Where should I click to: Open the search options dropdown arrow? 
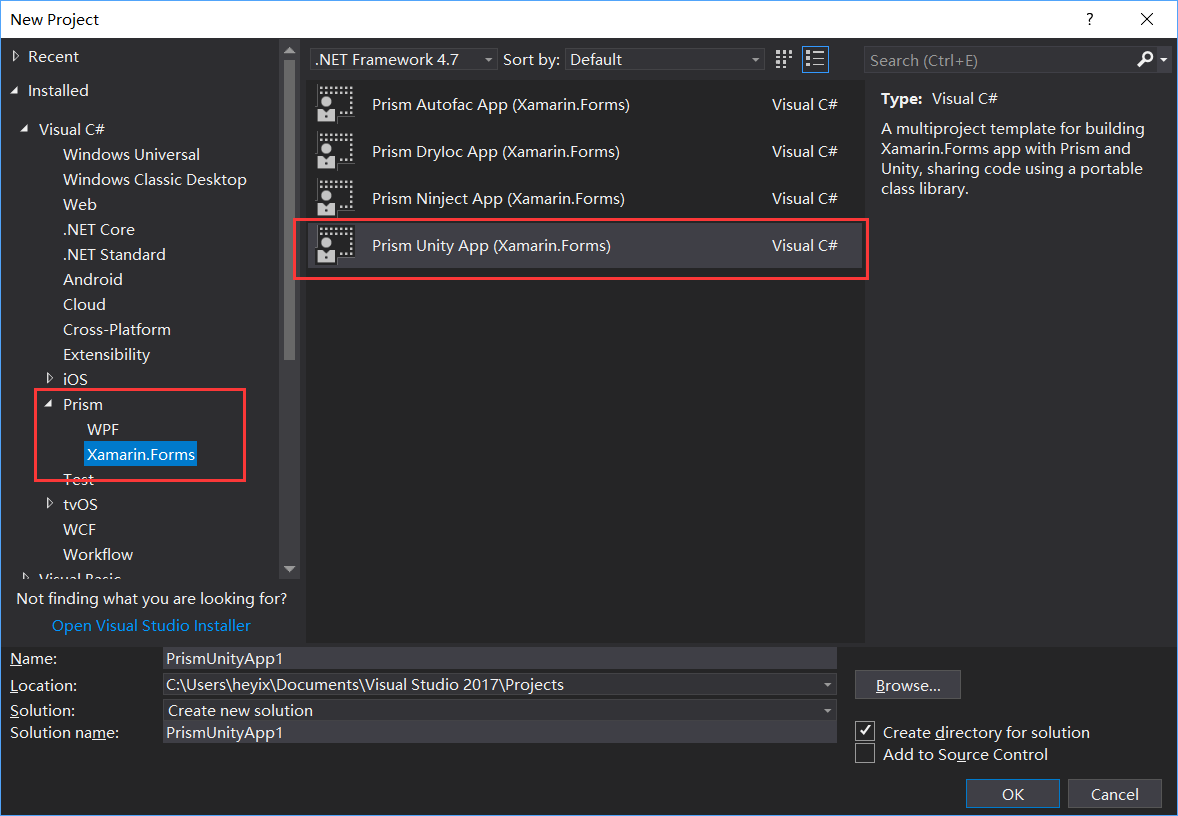(x=1164, y=60)
